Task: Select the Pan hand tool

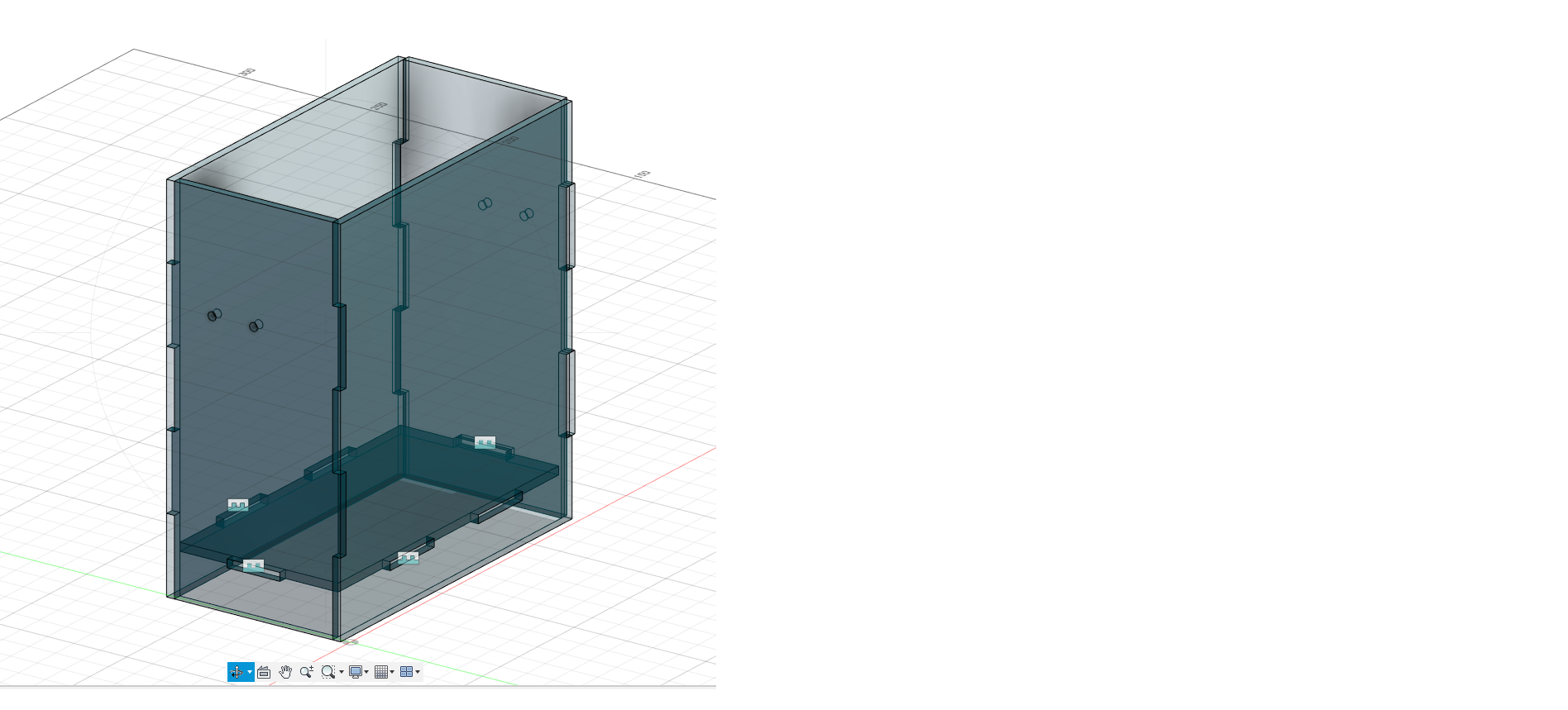Action: pos(285,672)
